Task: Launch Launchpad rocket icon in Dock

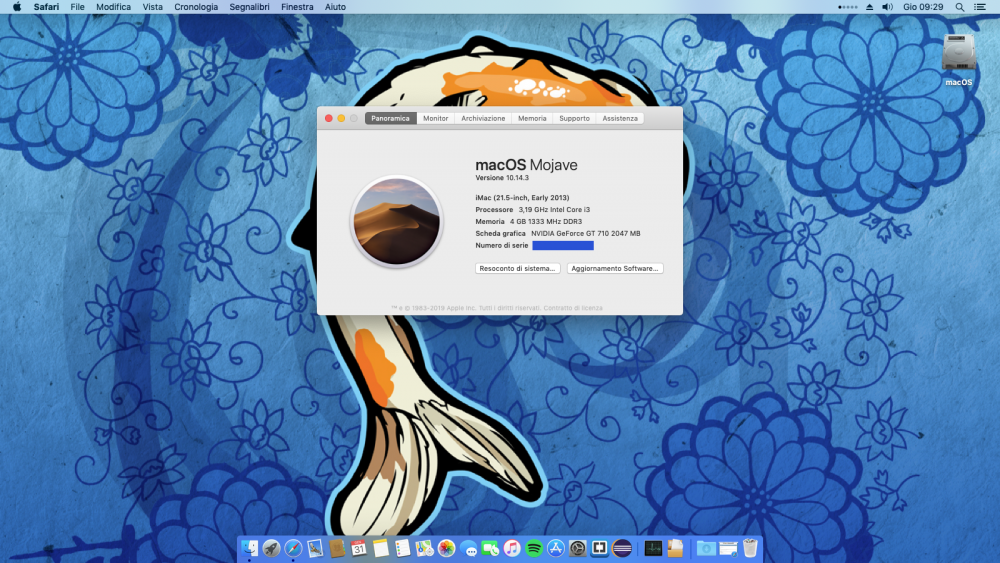Action: click(271, 548)
